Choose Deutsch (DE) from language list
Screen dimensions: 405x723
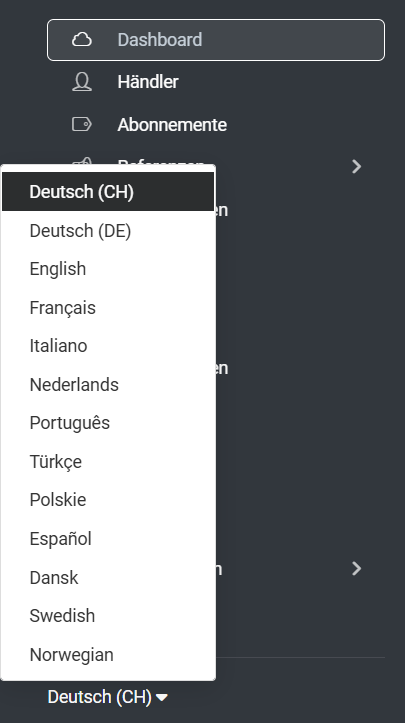108,231
